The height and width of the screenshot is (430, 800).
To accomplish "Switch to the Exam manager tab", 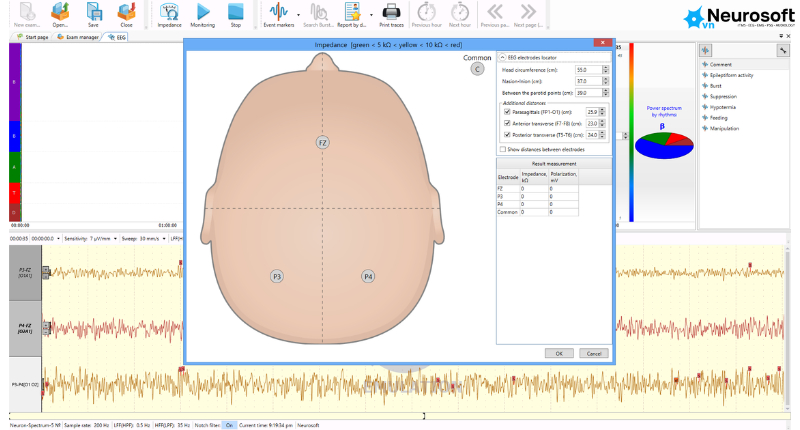I will pyautogui.click(x=78, y=37).
